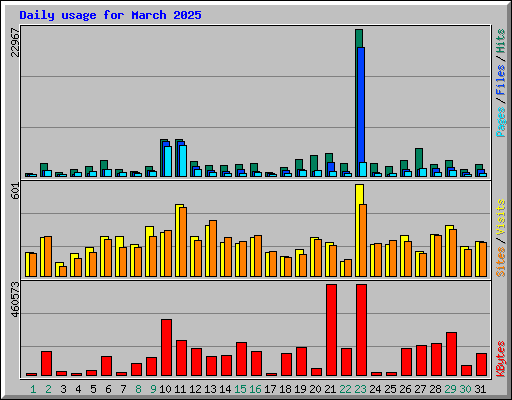The image size is (512, 400).
Task: Click the 460573 y-axis maximum value
Action: [15, 299]
